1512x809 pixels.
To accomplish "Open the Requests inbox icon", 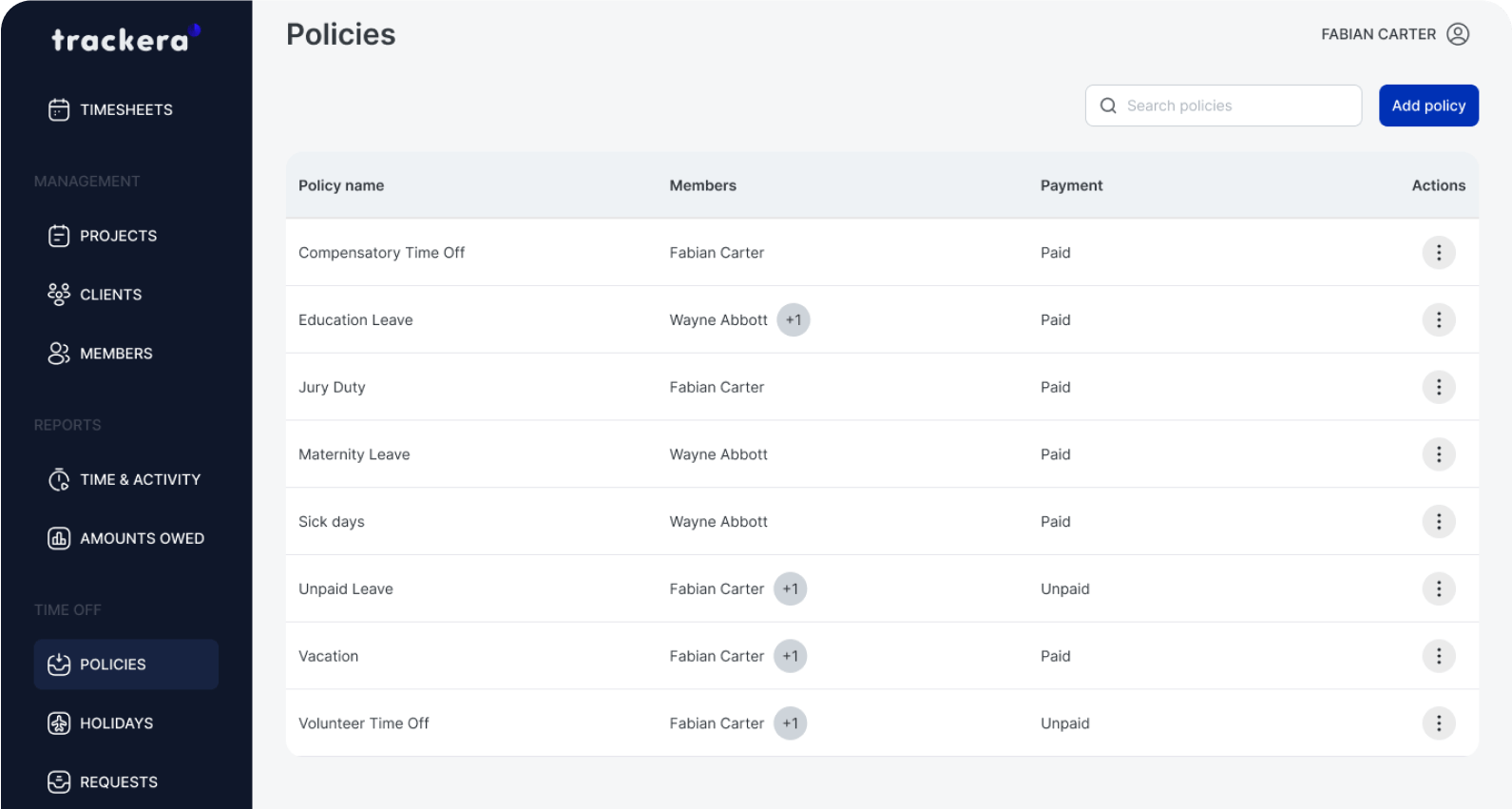I will coord(59,782).
